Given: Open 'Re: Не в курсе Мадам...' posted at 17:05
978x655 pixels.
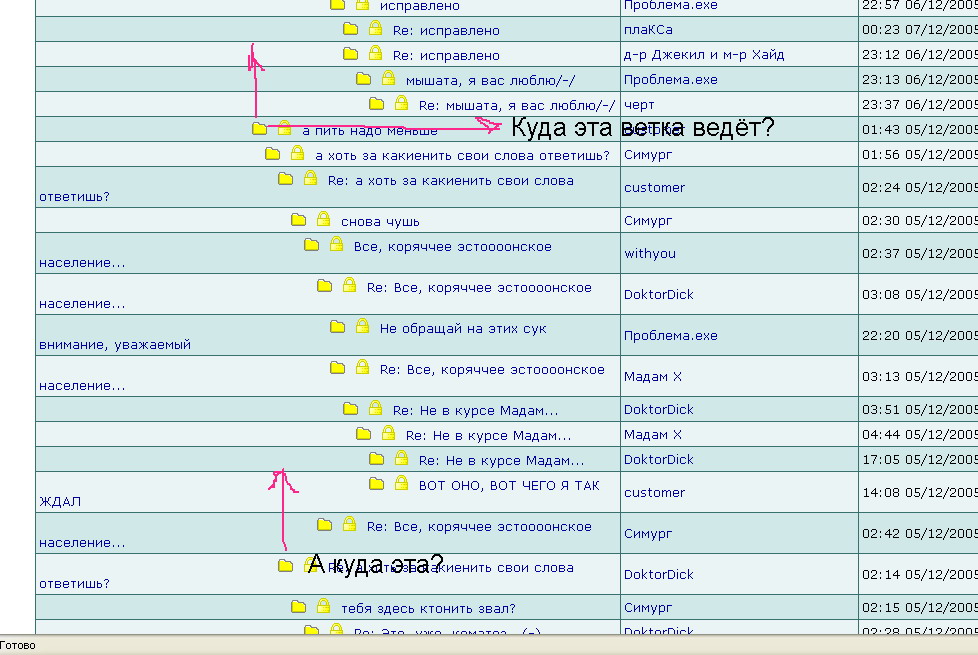Looking at the screenshot, I should pyautogui.click(x=501, y=461).
